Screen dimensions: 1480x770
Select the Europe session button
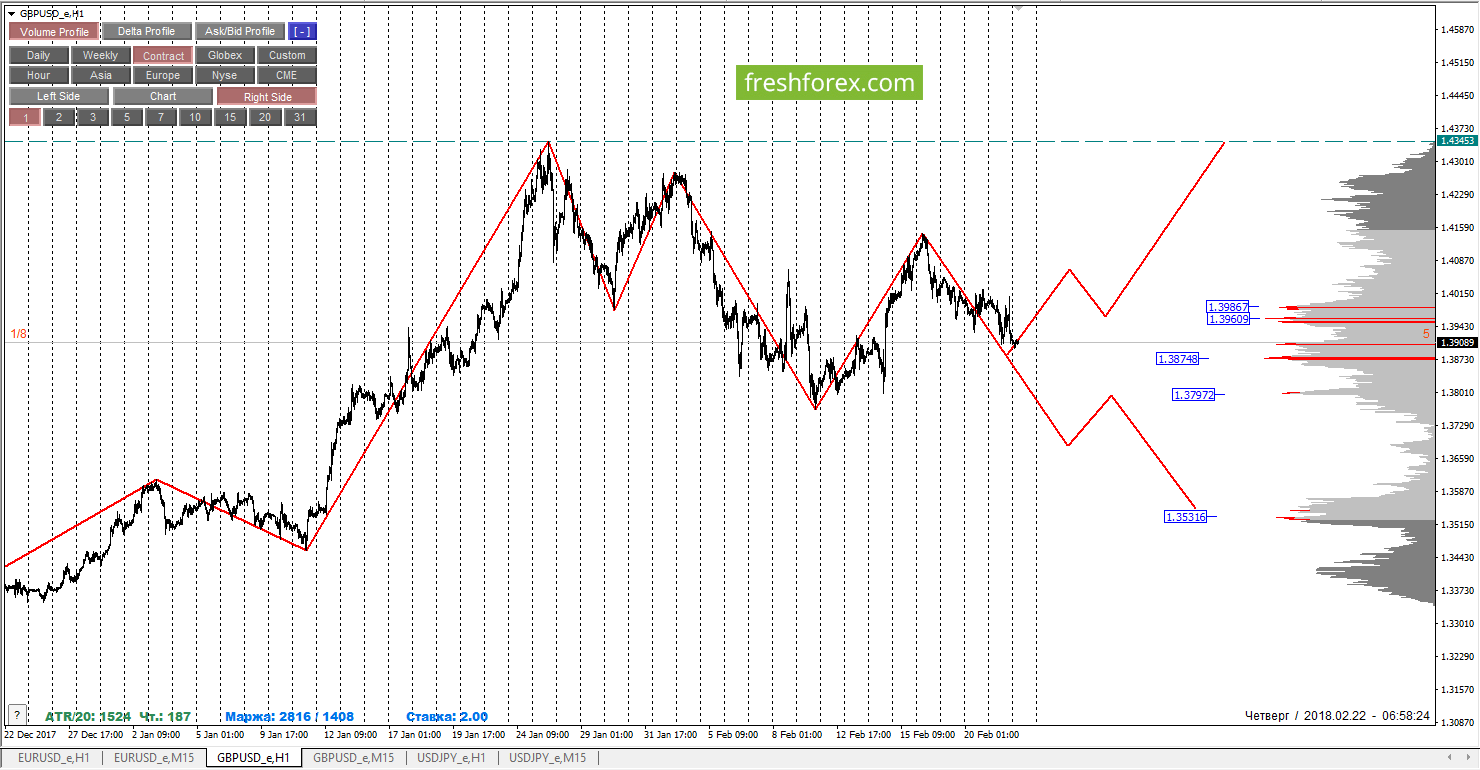163,75
